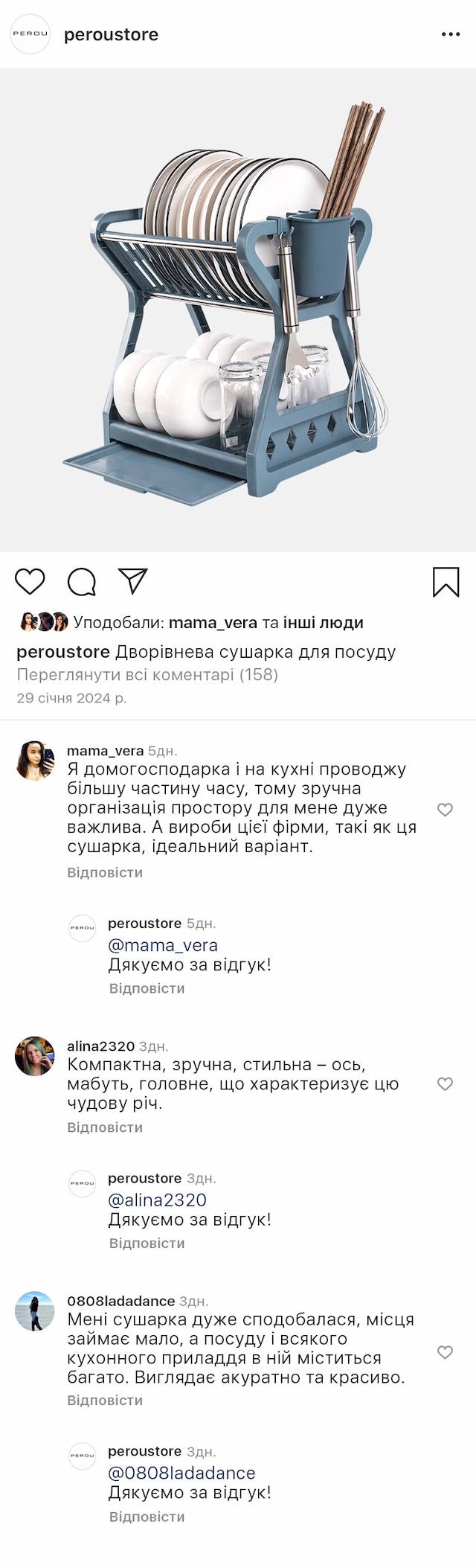Like 0808ladadance's comment with heart
This screenshot has height=1568, width=476.
pyautogui.click(x=445, y=1352)
